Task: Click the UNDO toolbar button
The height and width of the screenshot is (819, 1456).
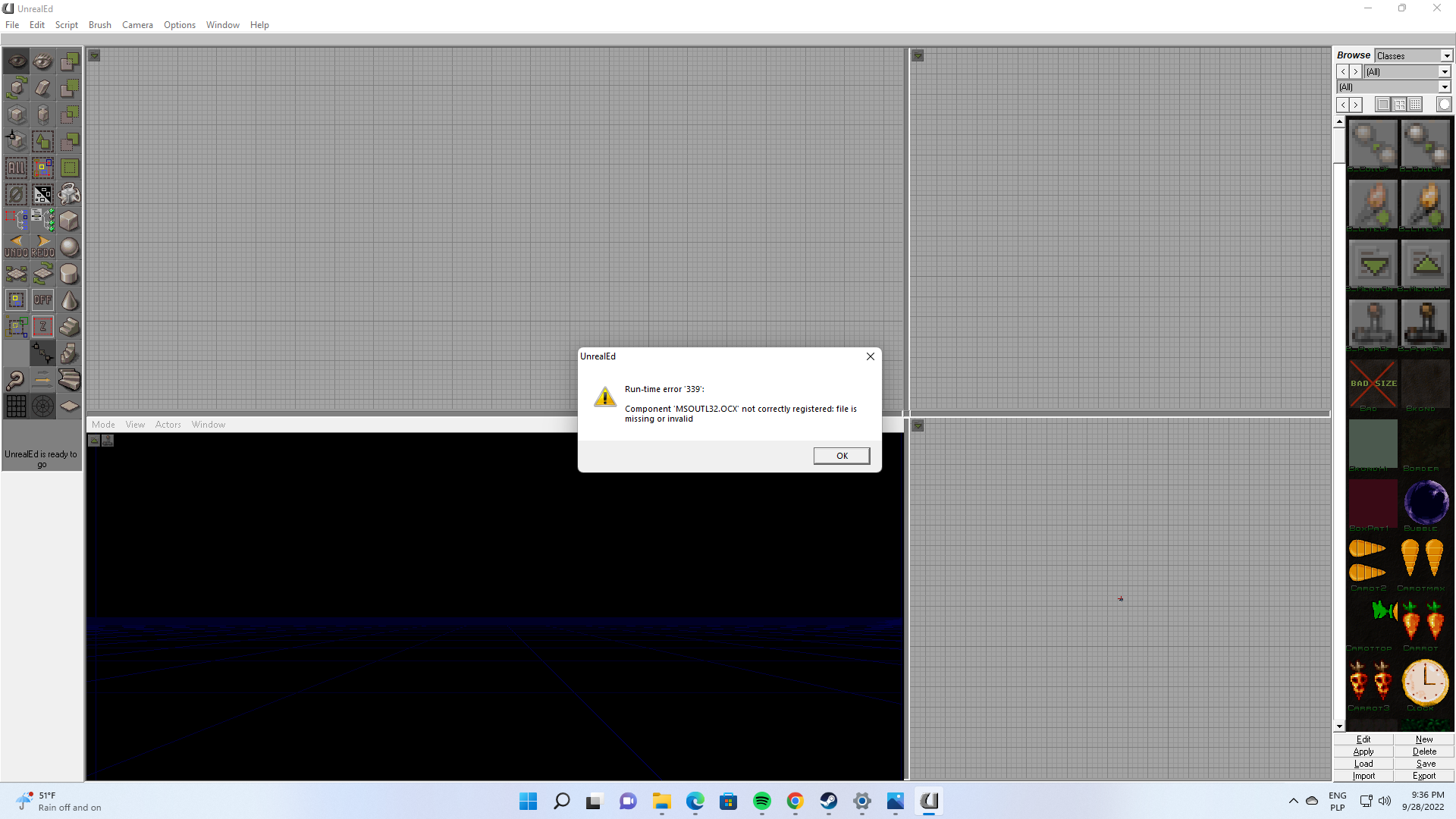Action: 17,247
